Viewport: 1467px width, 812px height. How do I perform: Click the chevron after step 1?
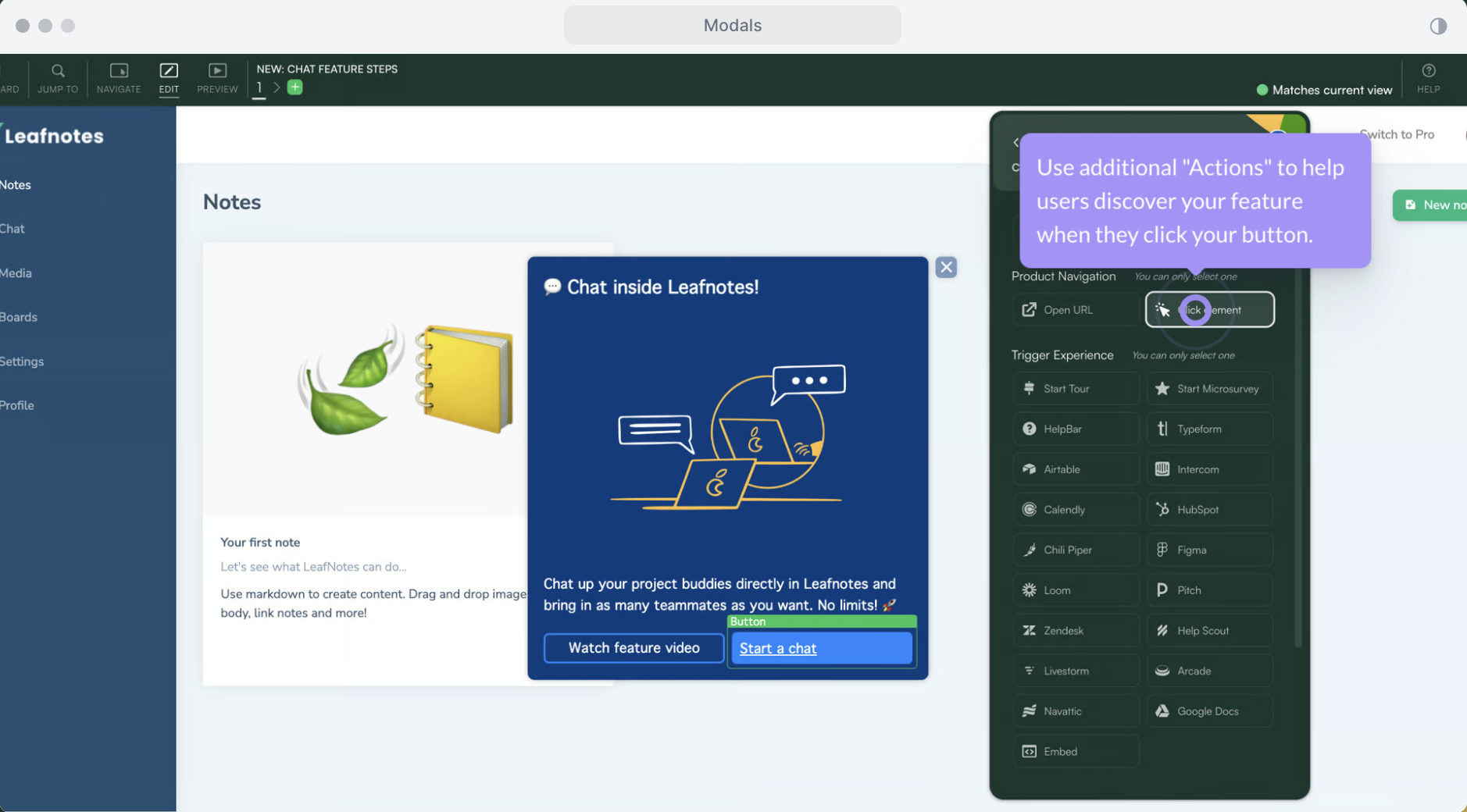(x=277, y=87)
